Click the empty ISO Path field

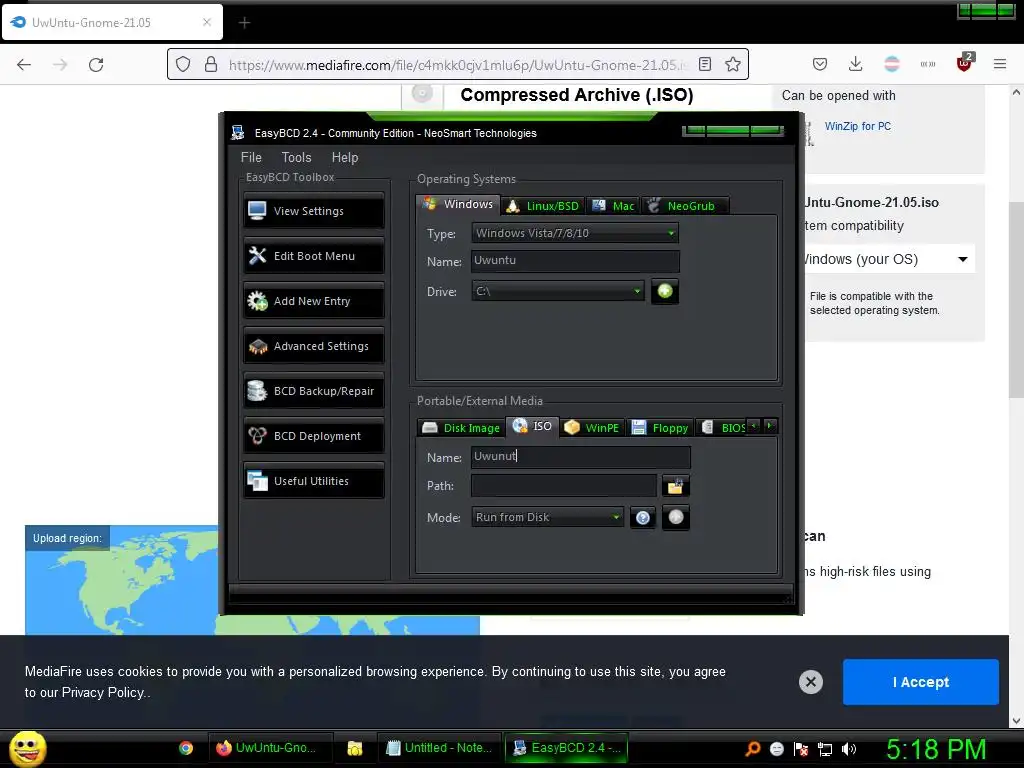(x=564, y=486)
